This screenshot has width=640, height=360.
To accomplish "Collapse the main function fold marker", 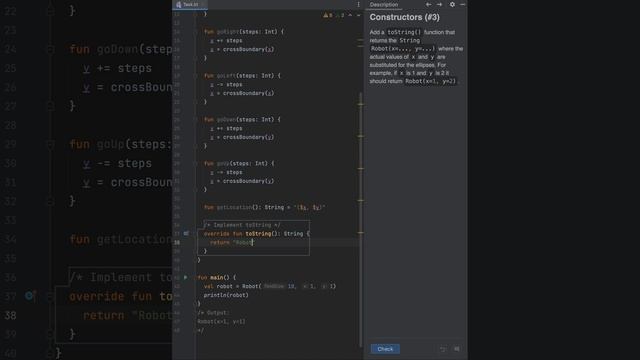I will (196, 278).
